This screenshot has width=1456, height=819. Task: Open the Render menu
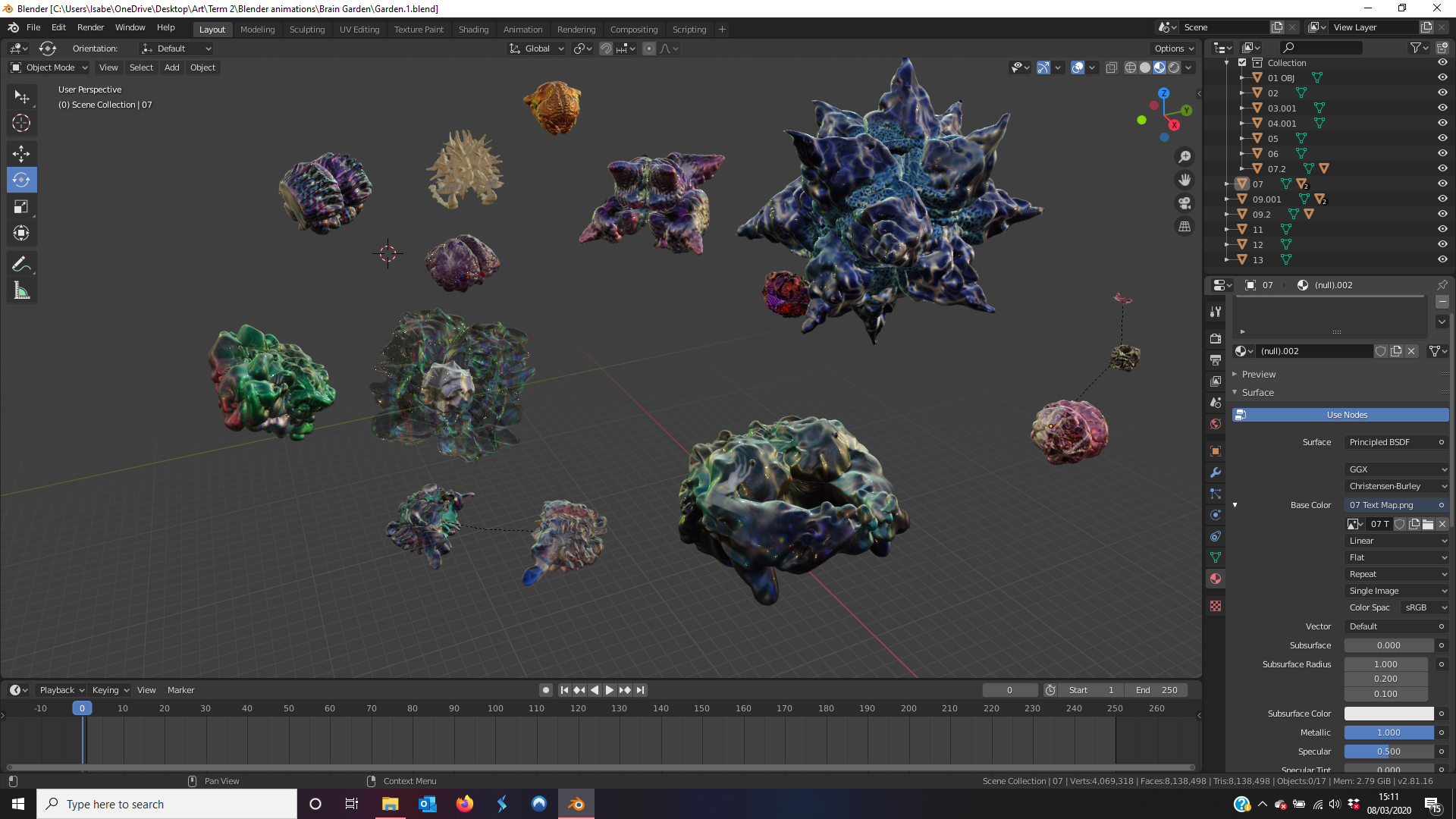coord(90,27)
